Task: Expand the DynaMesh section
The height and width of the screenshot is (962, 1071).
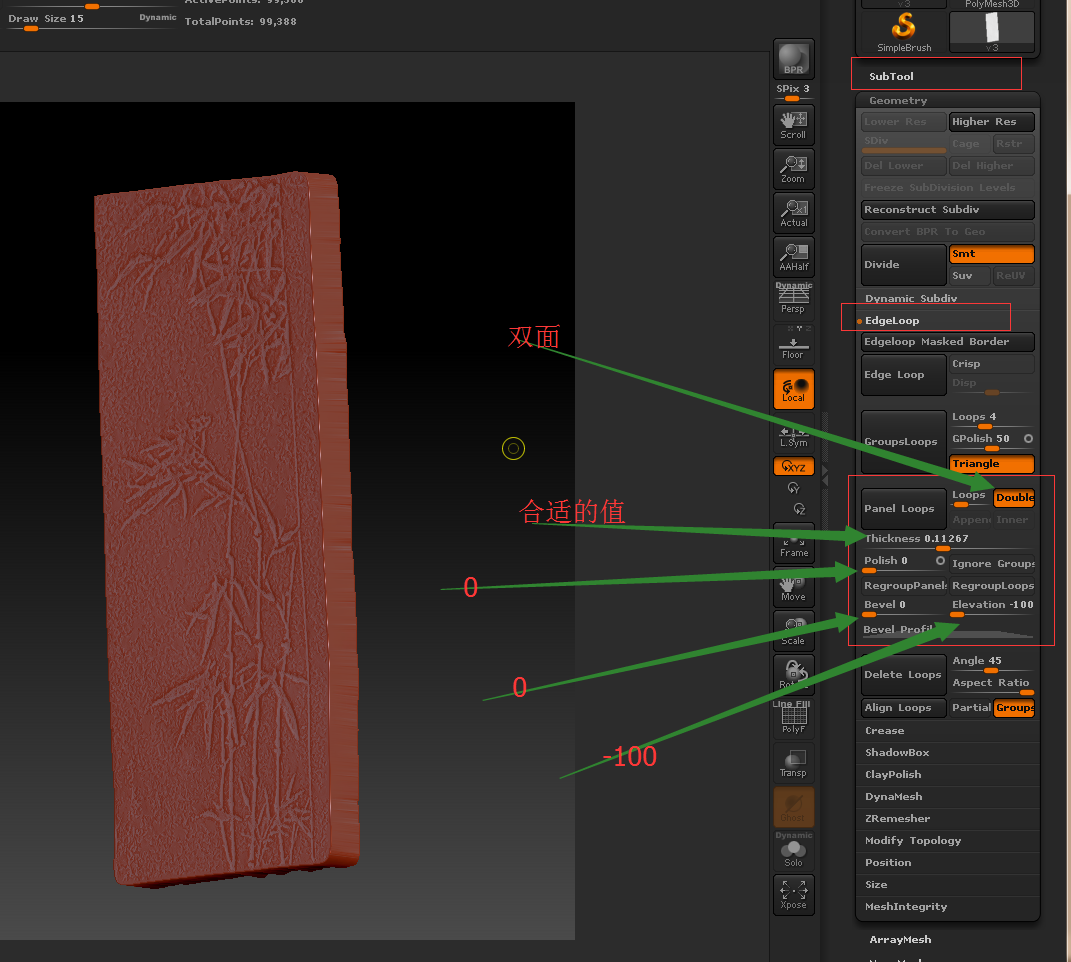Action: [893, 797]
